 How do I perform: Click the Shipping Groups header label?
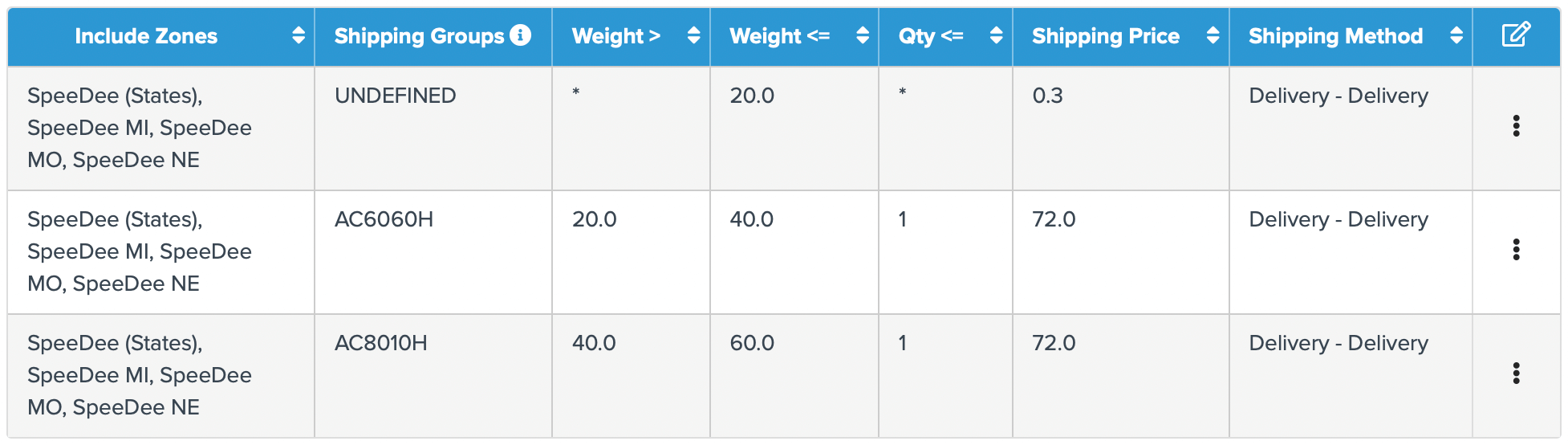pos(419,36)
